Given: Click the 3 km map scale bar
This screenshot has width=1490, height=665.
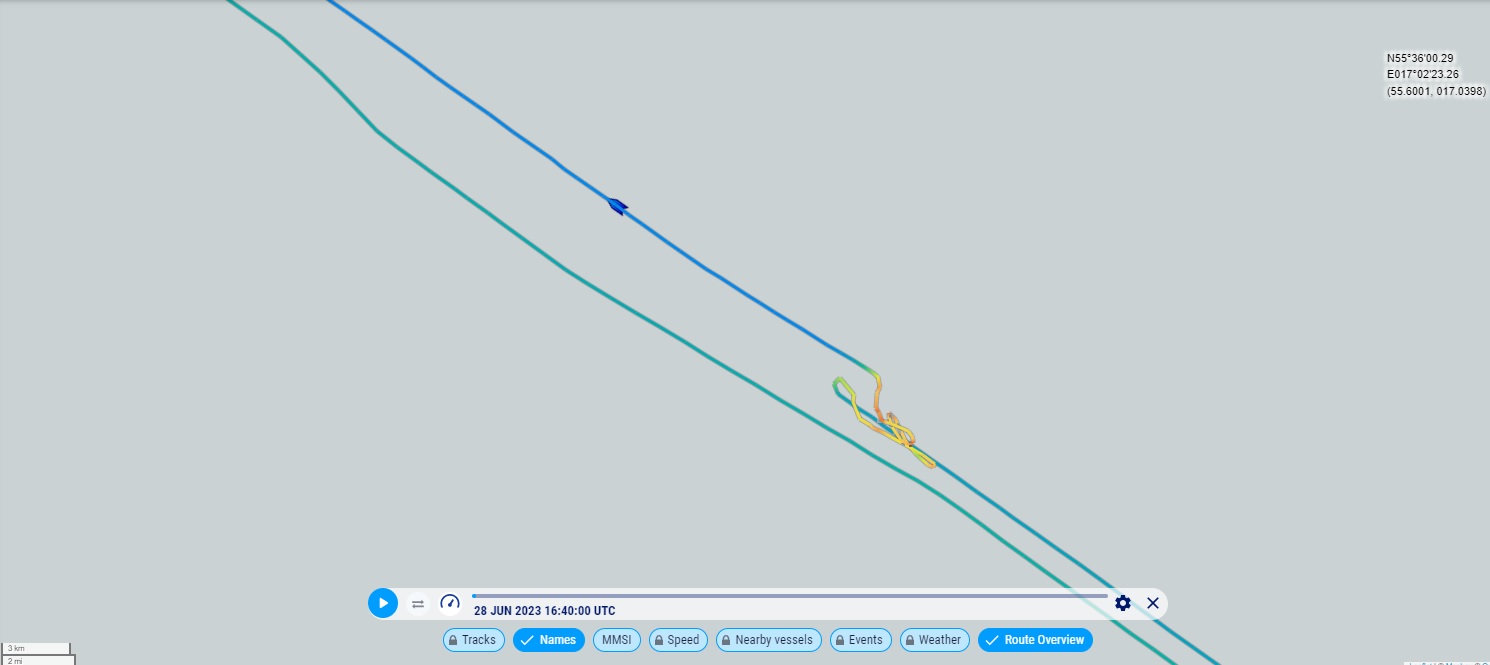Looking at the screenshot, I should [35, 648].
